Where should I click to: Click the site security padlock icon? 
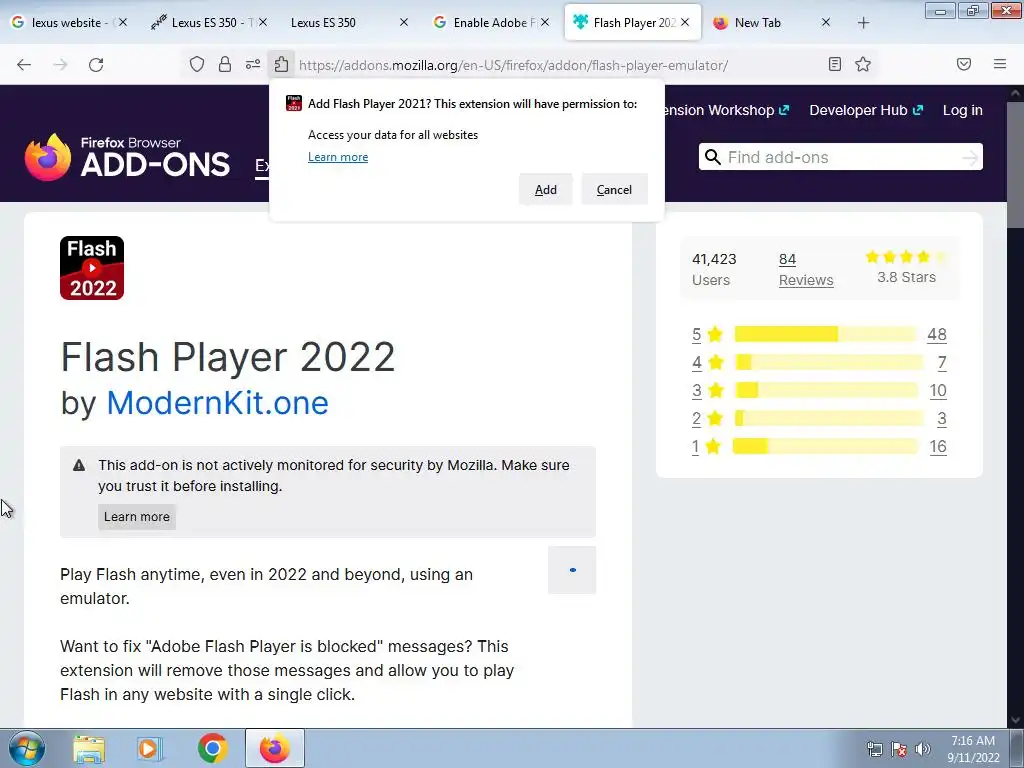click(225, 64)
